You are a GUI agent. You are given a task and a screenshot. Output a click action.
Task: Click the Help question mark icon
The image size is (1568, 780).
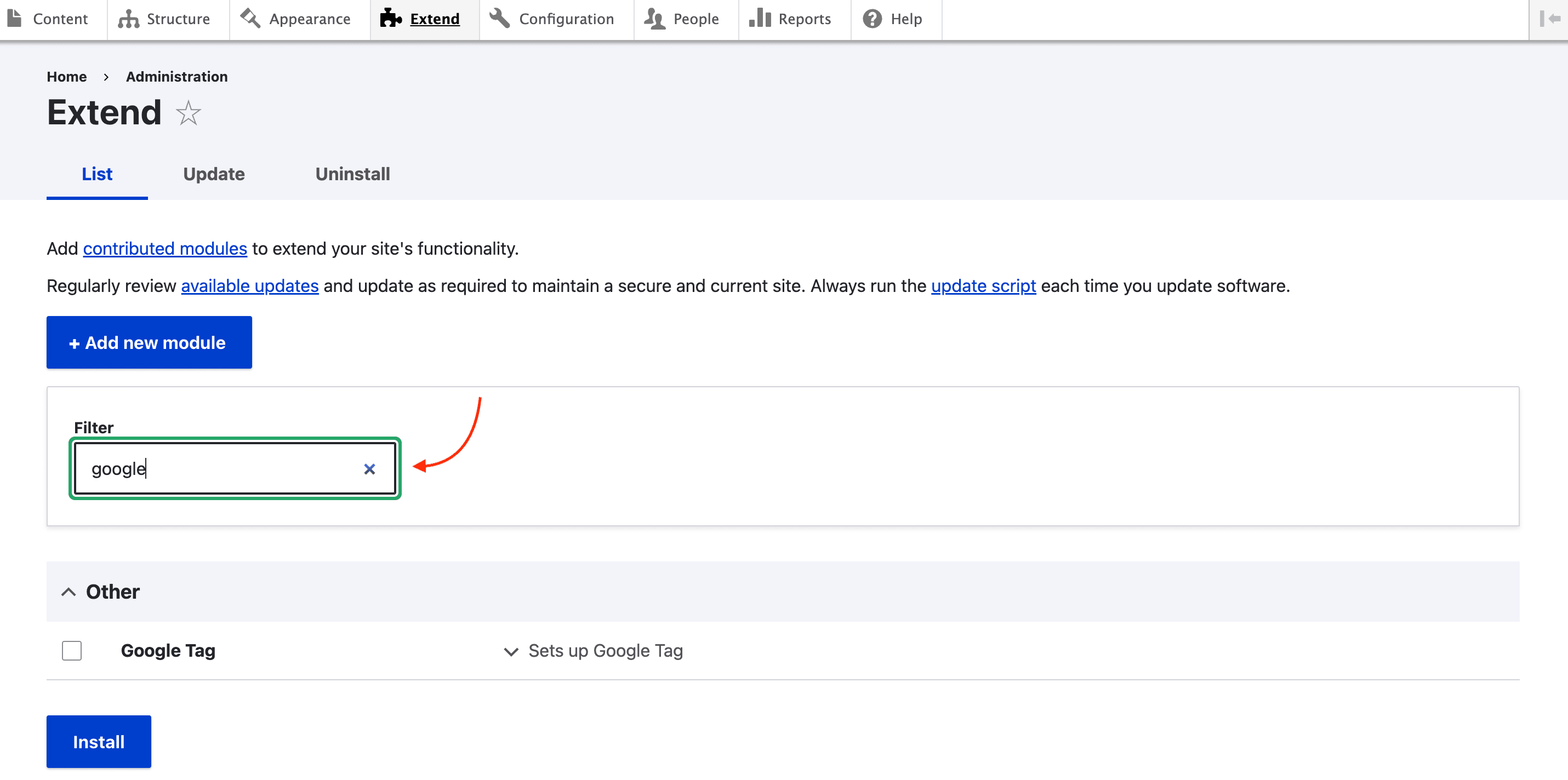click(873, 19)
